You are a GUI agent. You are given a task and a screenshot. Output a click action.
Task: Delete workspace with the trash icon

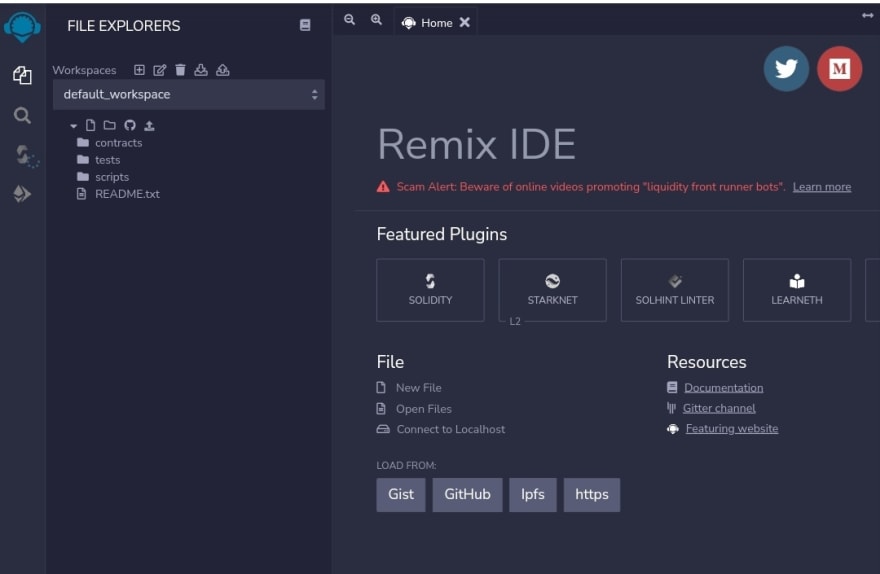180,70
